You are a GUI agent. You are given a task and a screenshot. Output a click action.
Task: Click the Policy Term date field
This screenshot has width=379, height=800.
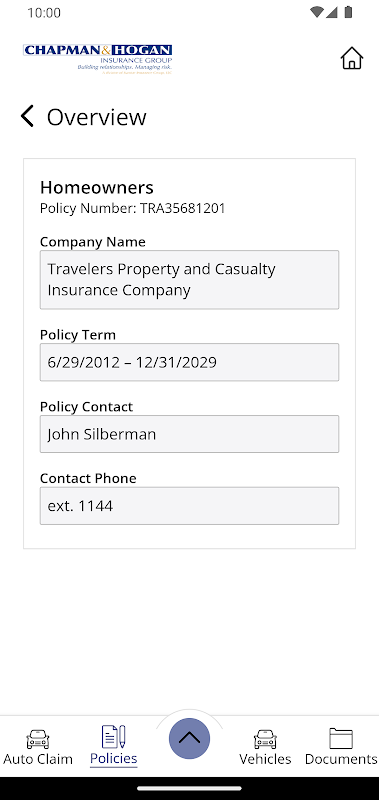click(x=189, y=362)
